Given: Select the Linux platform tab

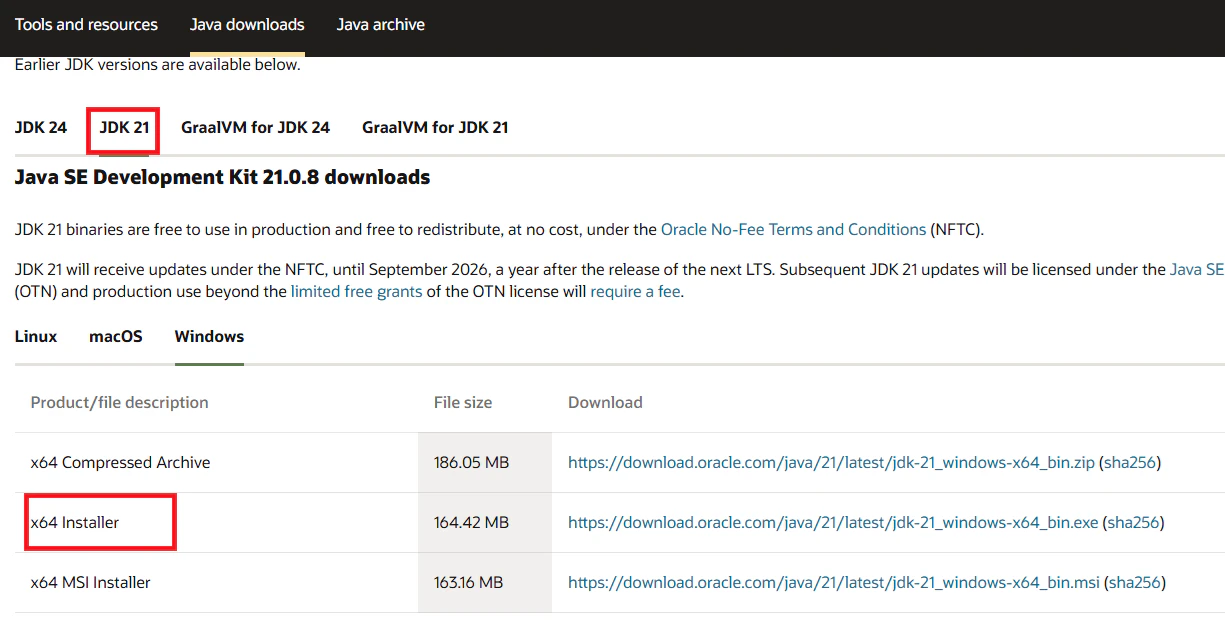Looking at the screenshot, I should click(x=36, y=337).
